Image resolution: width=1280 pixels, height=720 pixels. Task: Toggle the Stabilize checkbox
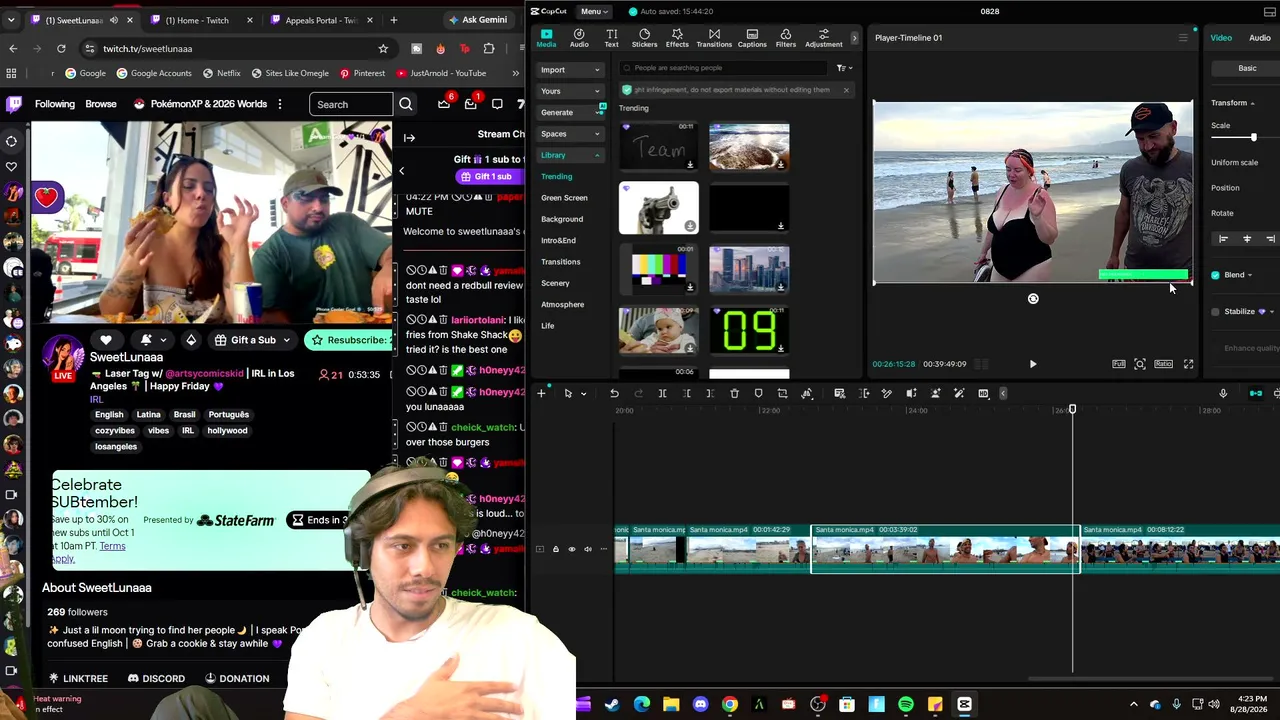click(1215, 312)
